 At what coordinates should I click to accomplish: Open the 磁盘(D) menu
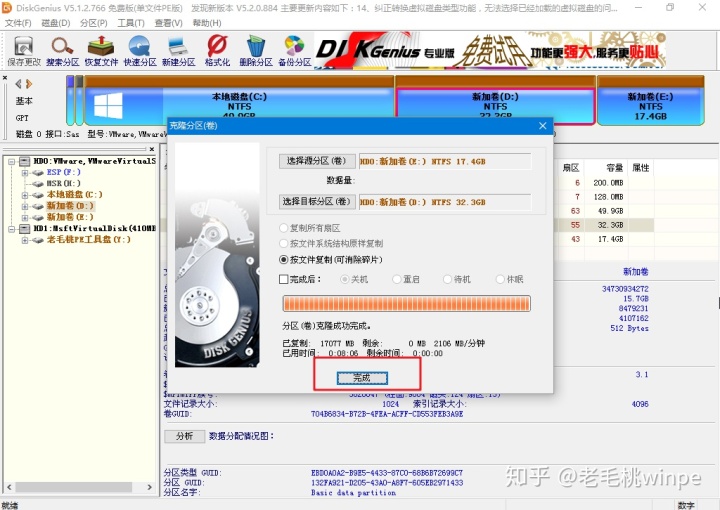(x=56, y=23)
